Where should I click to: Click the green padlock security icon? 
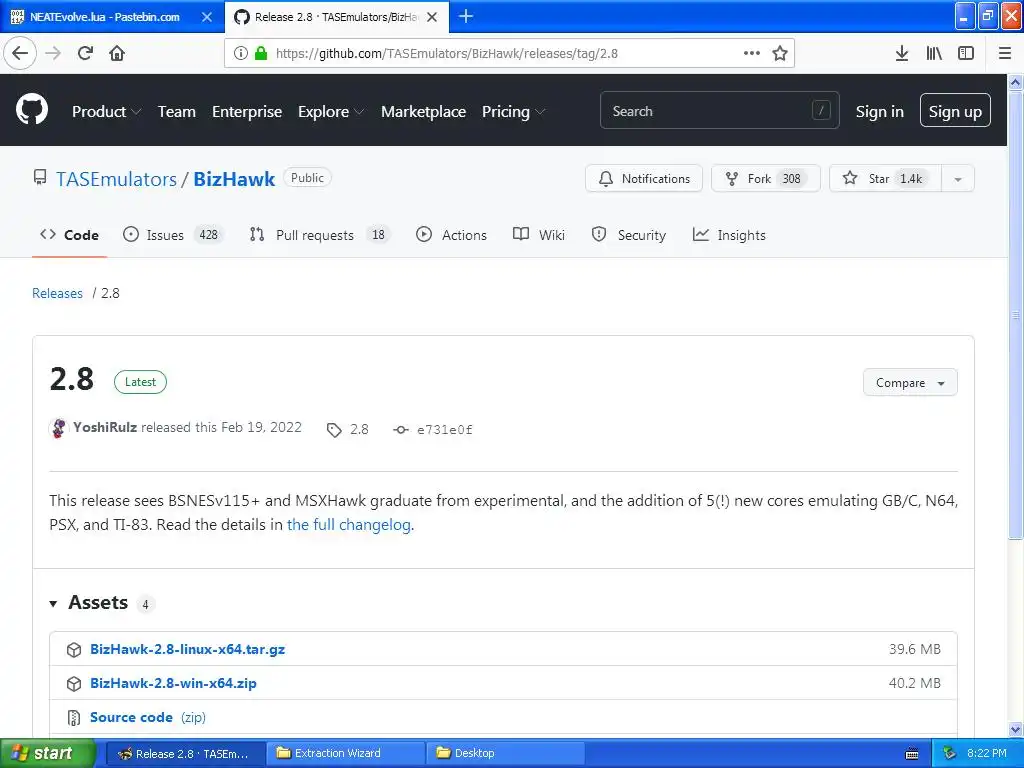tap(261, 53)
